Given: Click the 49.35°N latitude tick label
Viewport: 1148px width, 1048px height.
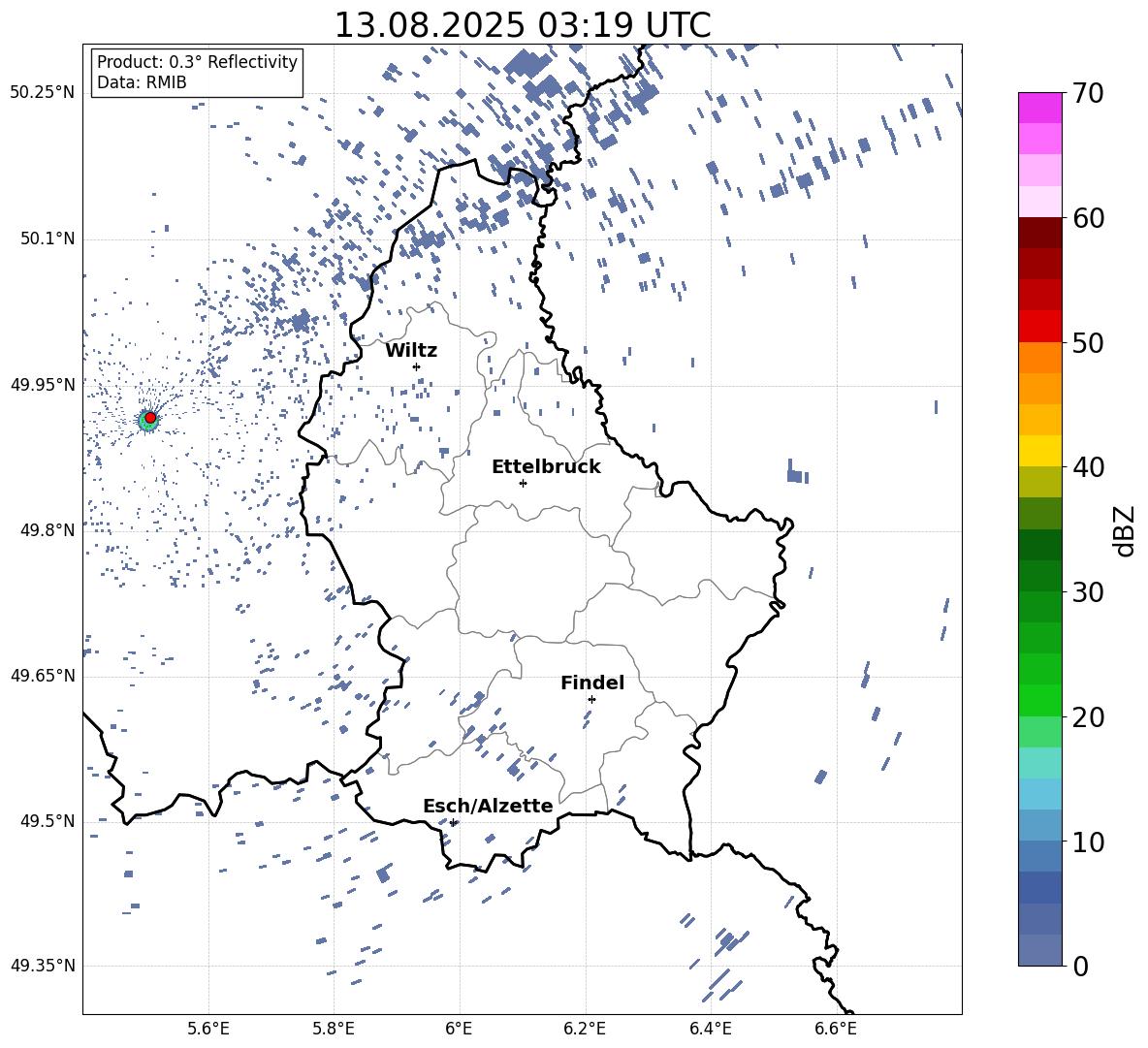Looking at the screenshot, I should (x=43, y=966).
